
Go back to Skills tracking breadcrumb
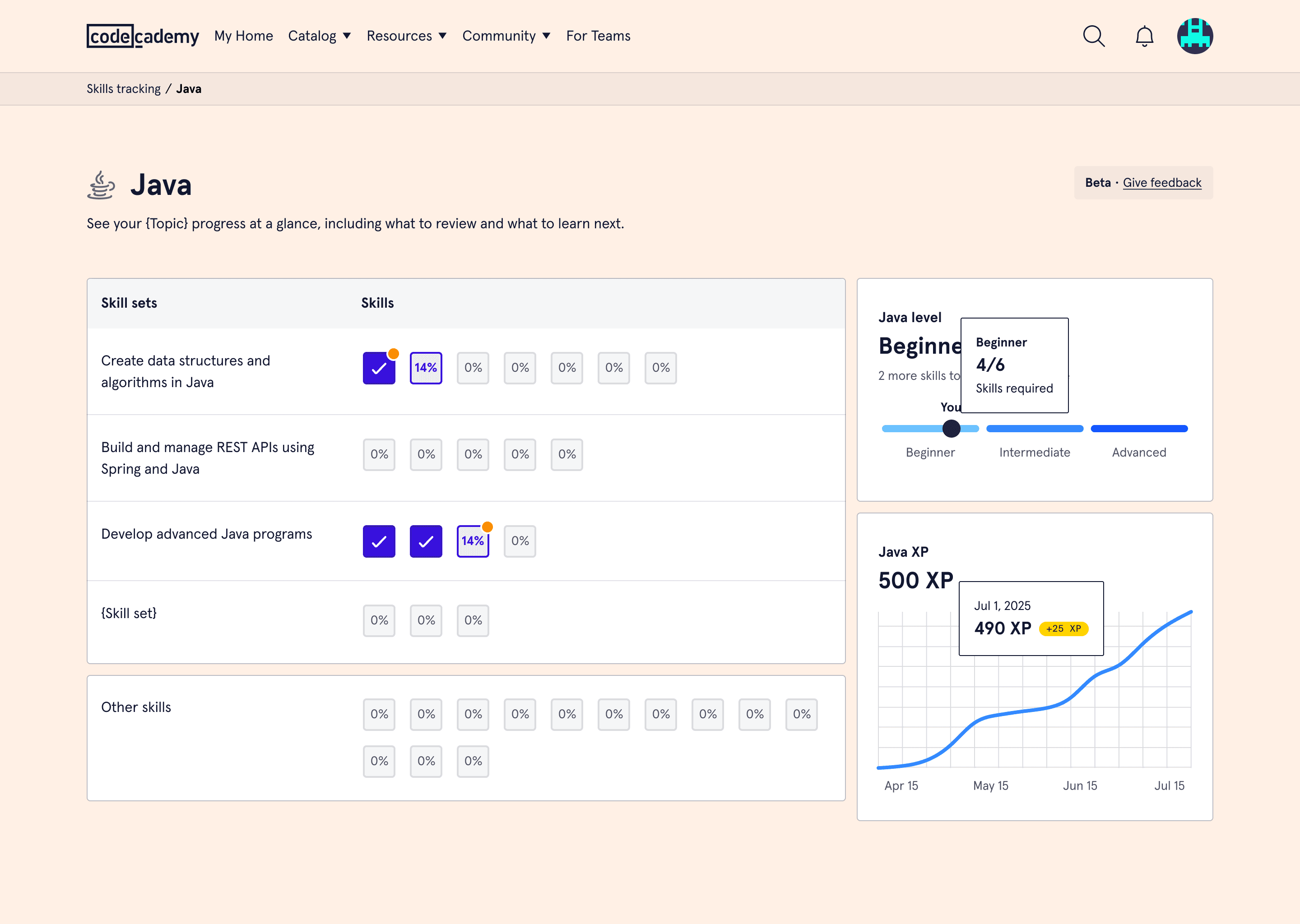[124, 89]
